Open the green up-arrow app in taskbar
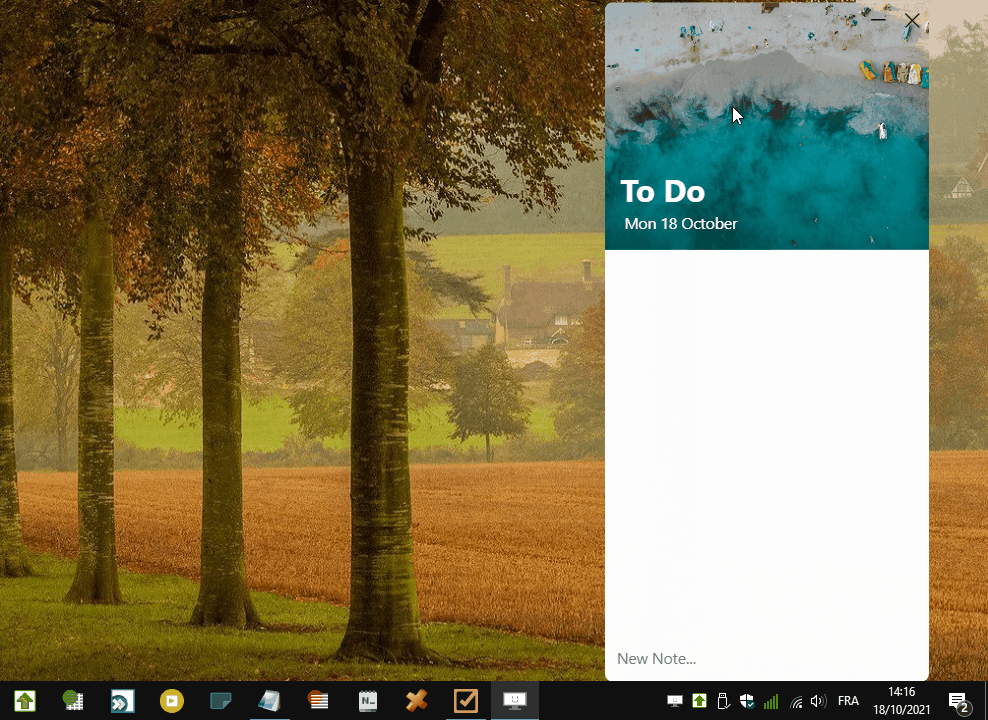988x720 pixels. coord(25,700)
